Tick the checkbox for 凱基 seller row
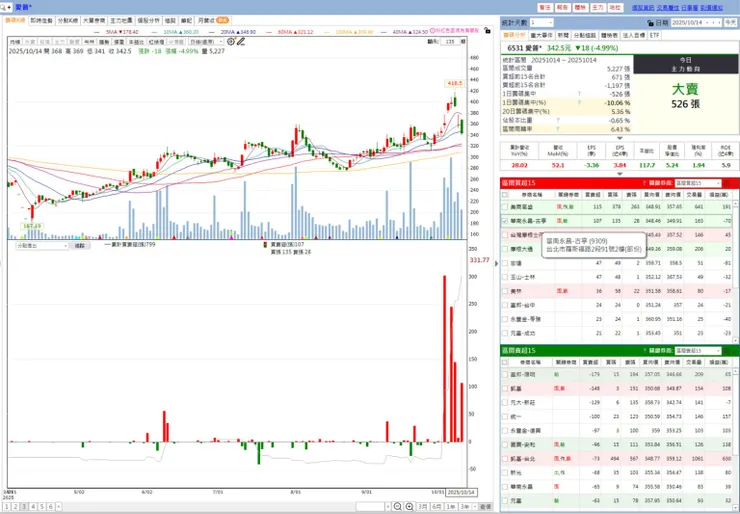This screenshot has height=514, width=740. 505,388
